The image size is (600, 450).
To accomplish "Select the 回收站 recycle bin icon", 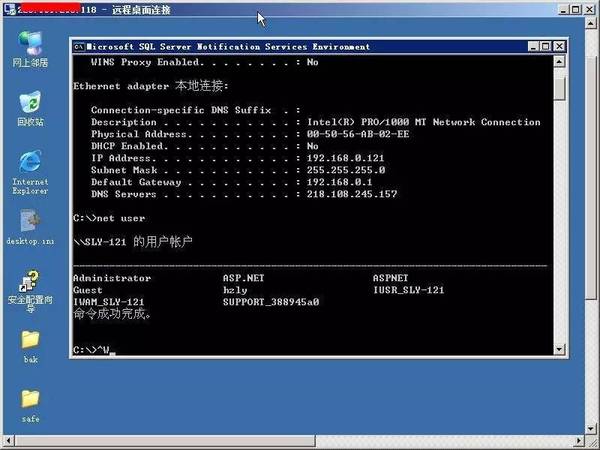I will coord(30,109).
